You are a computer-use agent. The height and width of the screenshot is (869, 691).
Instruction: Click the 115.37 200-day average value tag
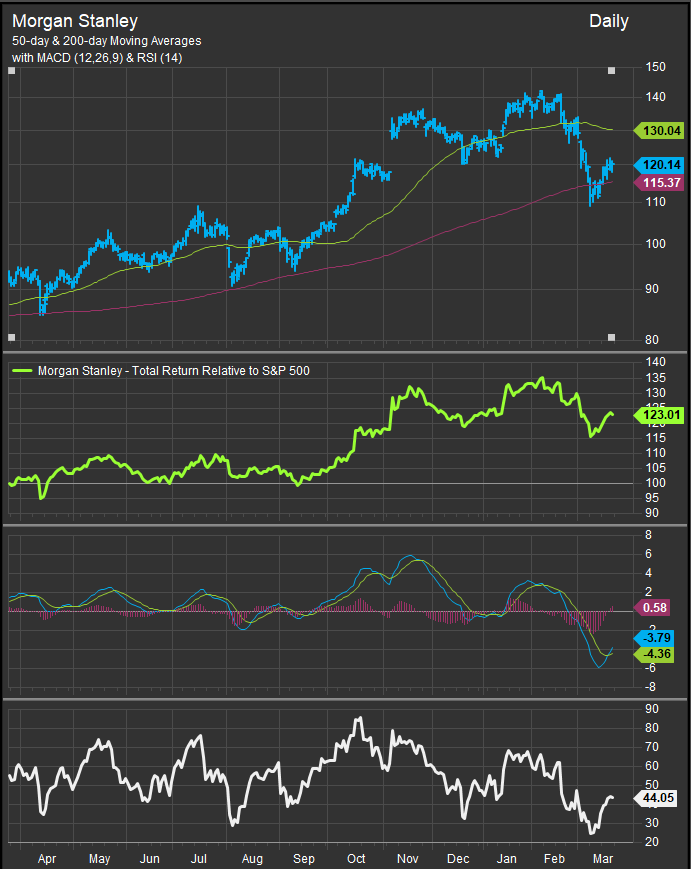(659, 182)
